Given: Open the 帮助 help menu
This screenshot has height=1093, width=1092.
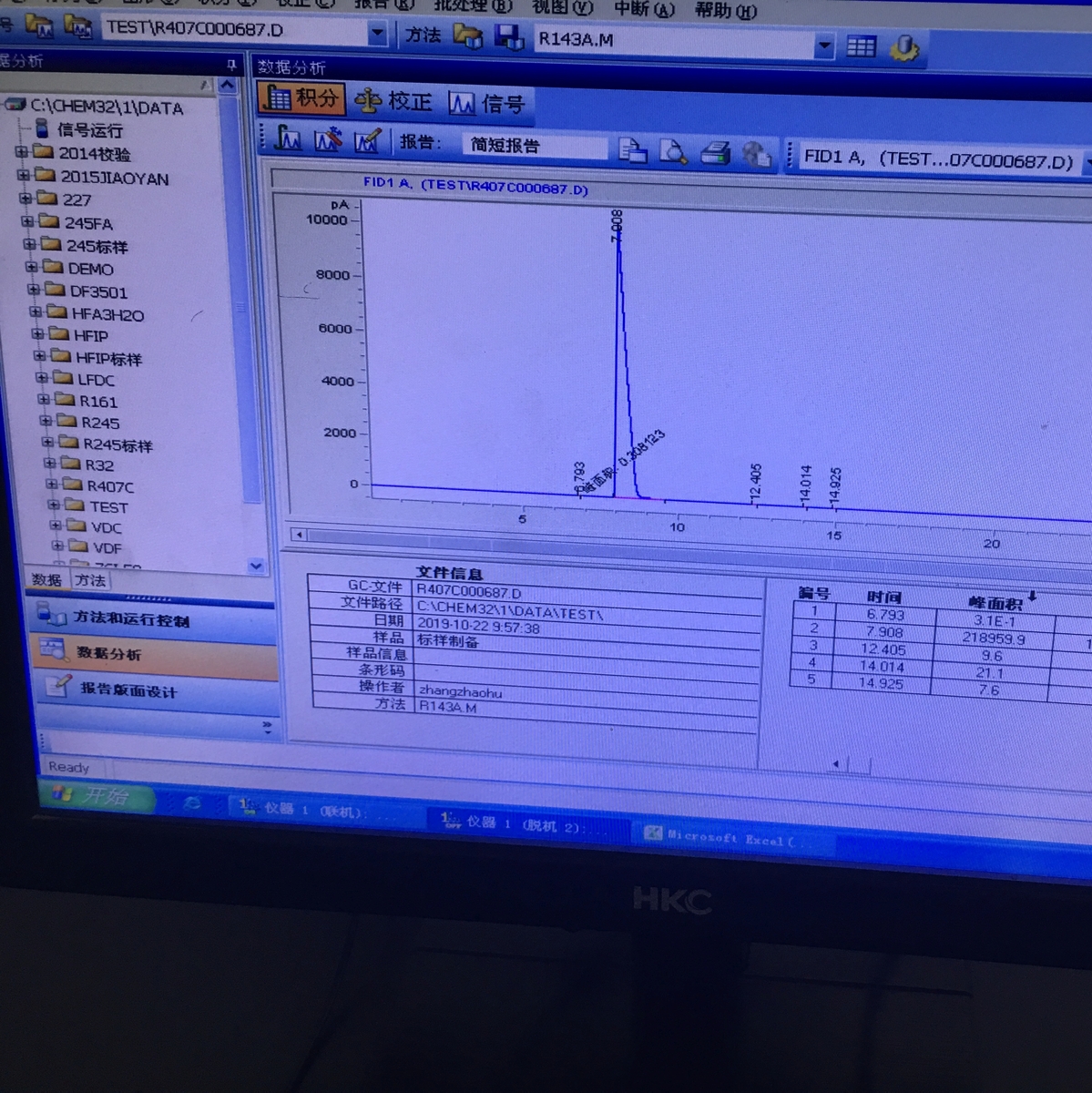Looking at the screenshot, I should coord(725,11).
